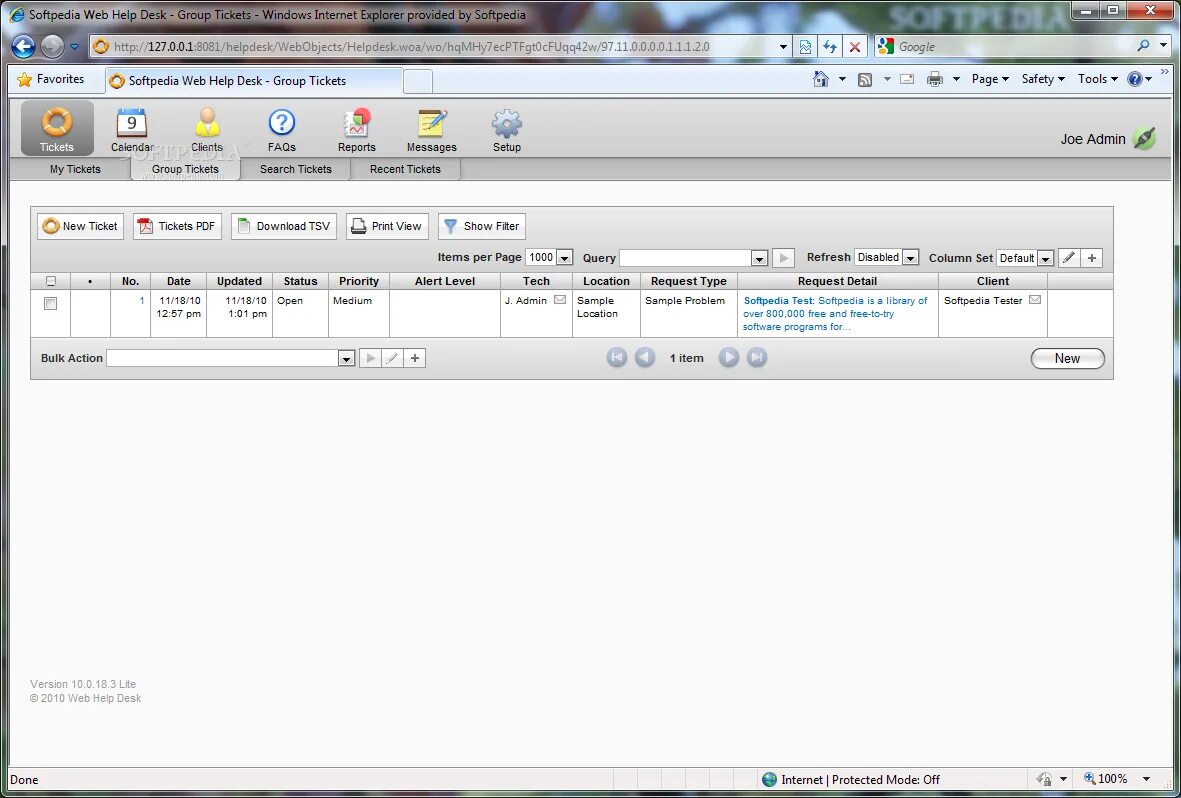The image size is (1181, 798).
Task: Edit the column set with pencil icon
Action: pyautogui.click(x=1069, y=258)
